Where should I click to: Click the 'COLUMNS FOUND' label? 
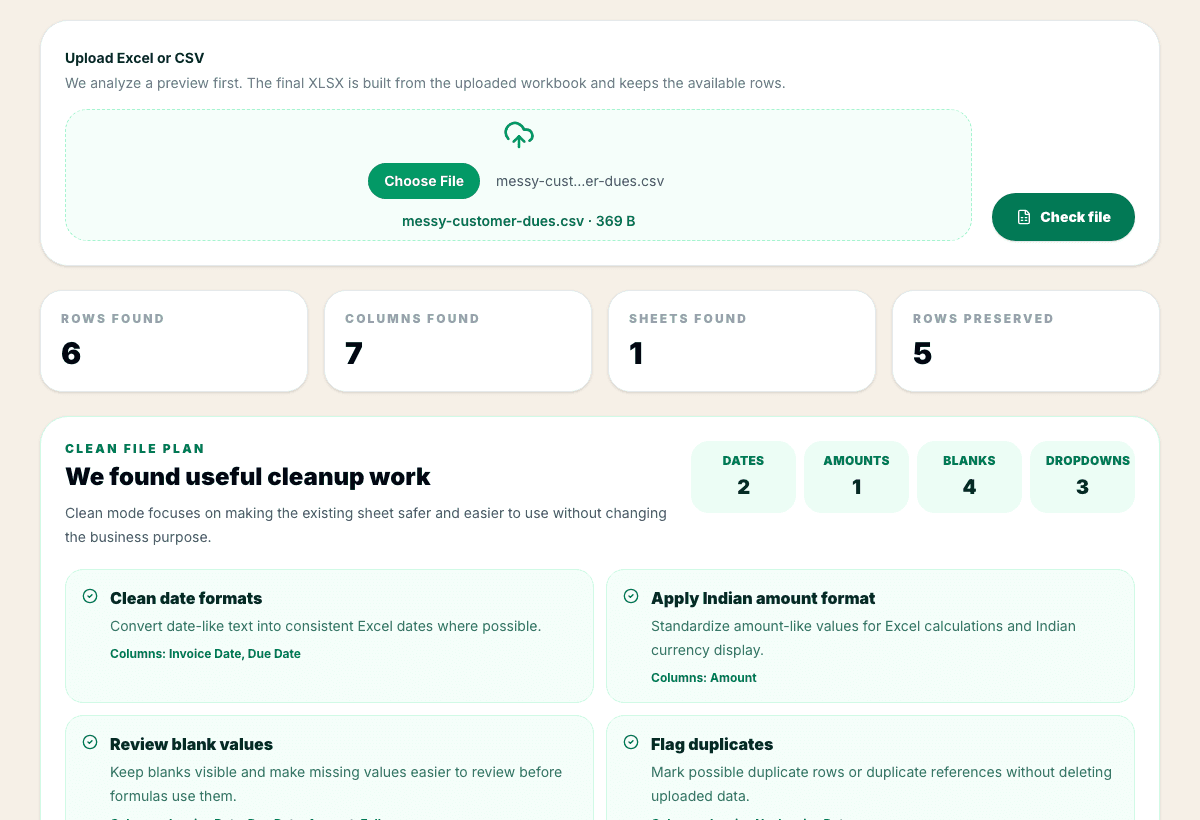click(412, 319)
